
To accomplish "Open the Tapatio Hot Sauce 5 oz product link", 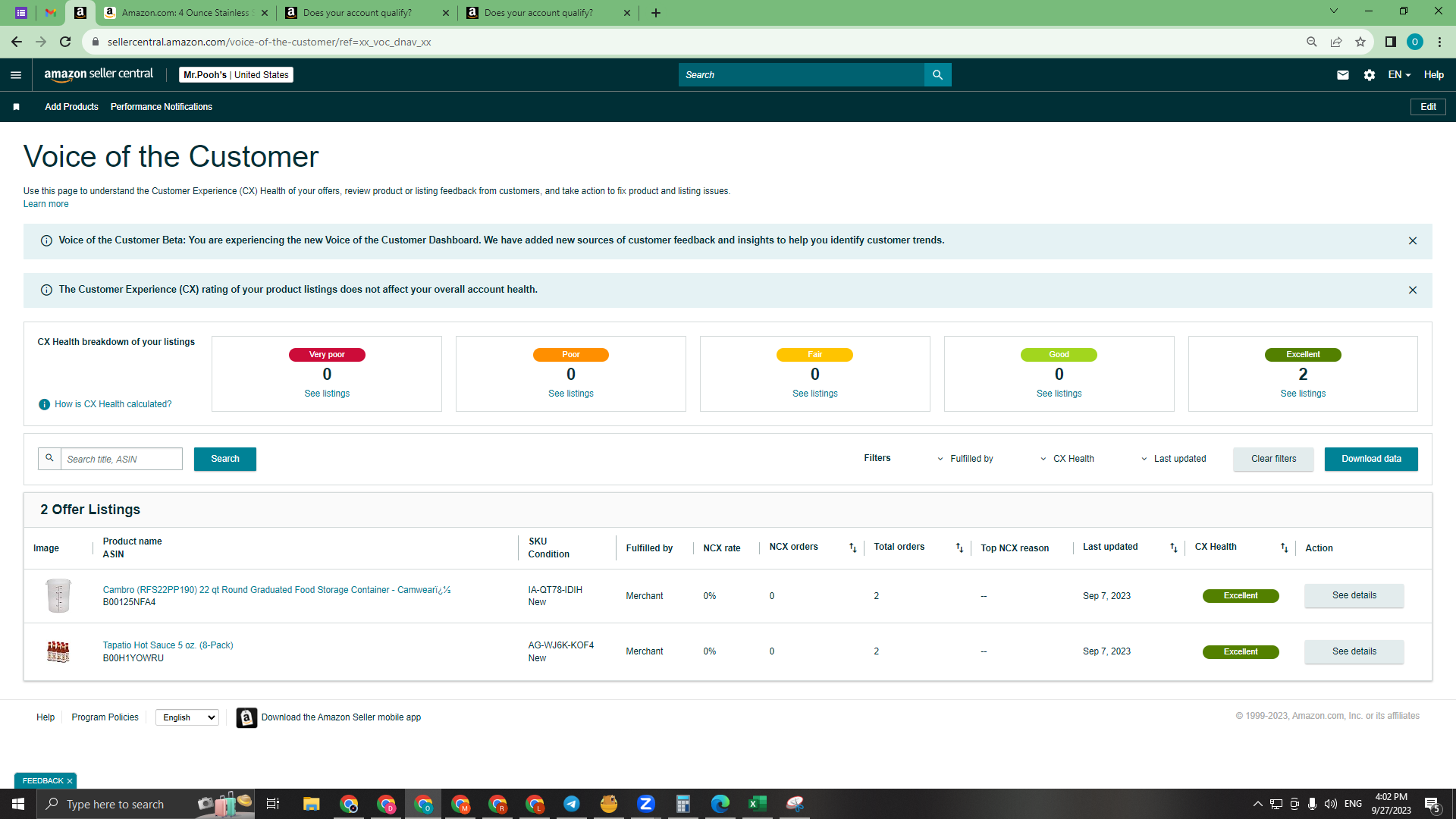I will [168, 645].
